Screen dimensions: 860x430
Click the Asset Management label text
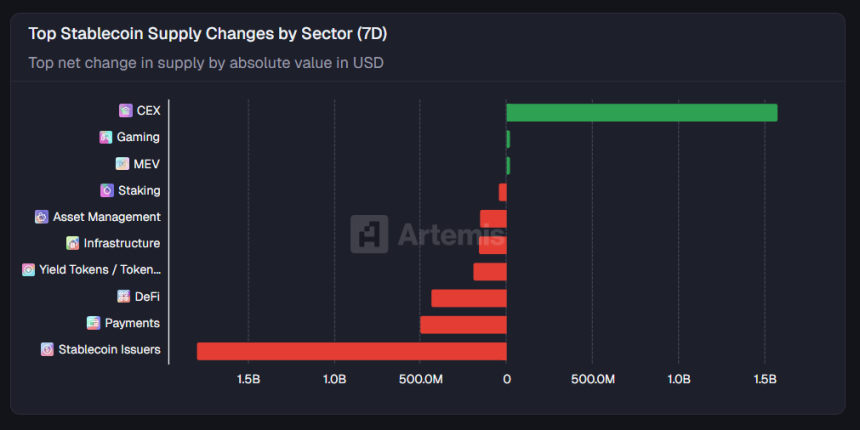(106, 217)
